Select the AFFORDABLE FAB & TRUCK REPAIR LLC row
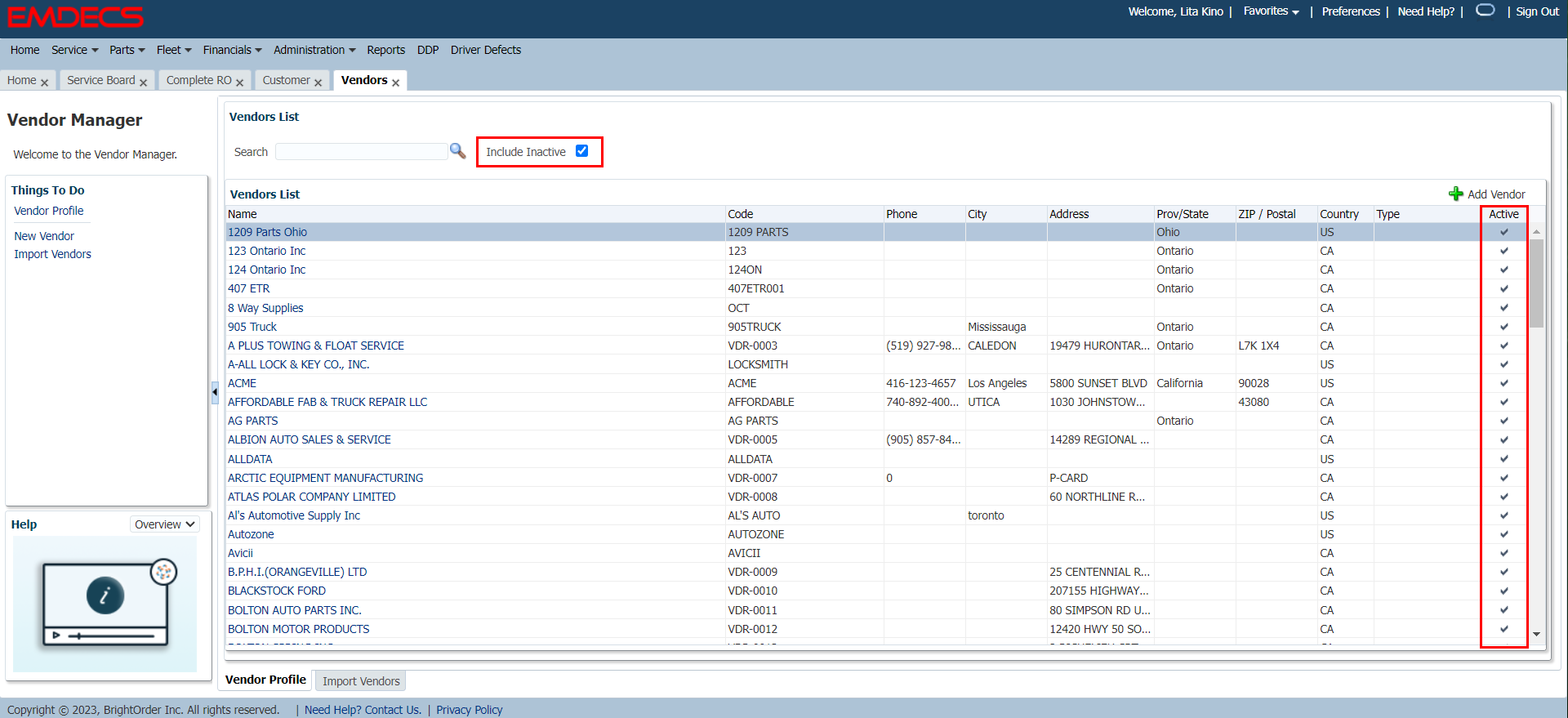 tap(877, 402)
